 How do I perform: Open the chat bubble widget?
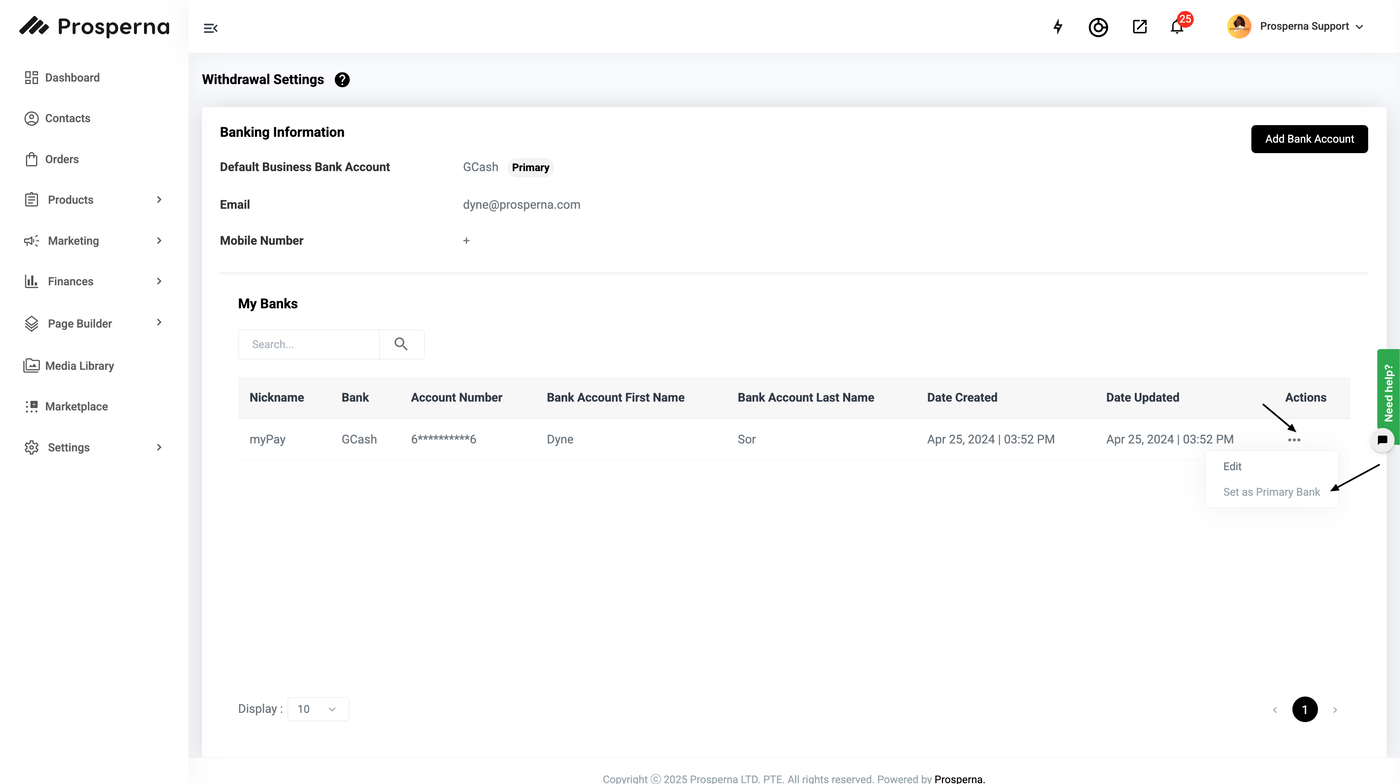(1382, 440)
